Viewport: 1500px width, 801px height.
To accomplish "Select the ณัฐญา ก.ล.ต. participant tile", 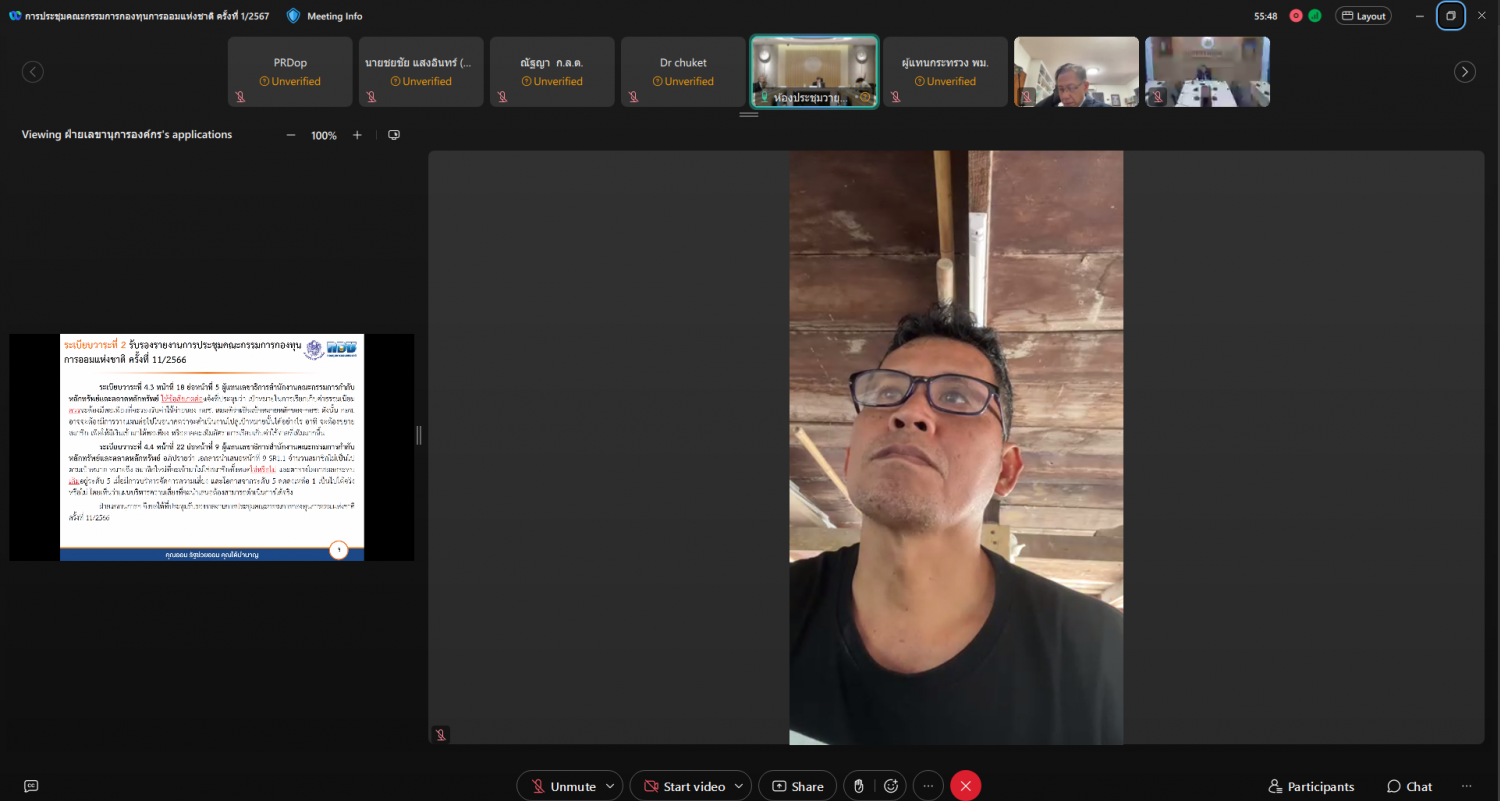I will (552, 72).
